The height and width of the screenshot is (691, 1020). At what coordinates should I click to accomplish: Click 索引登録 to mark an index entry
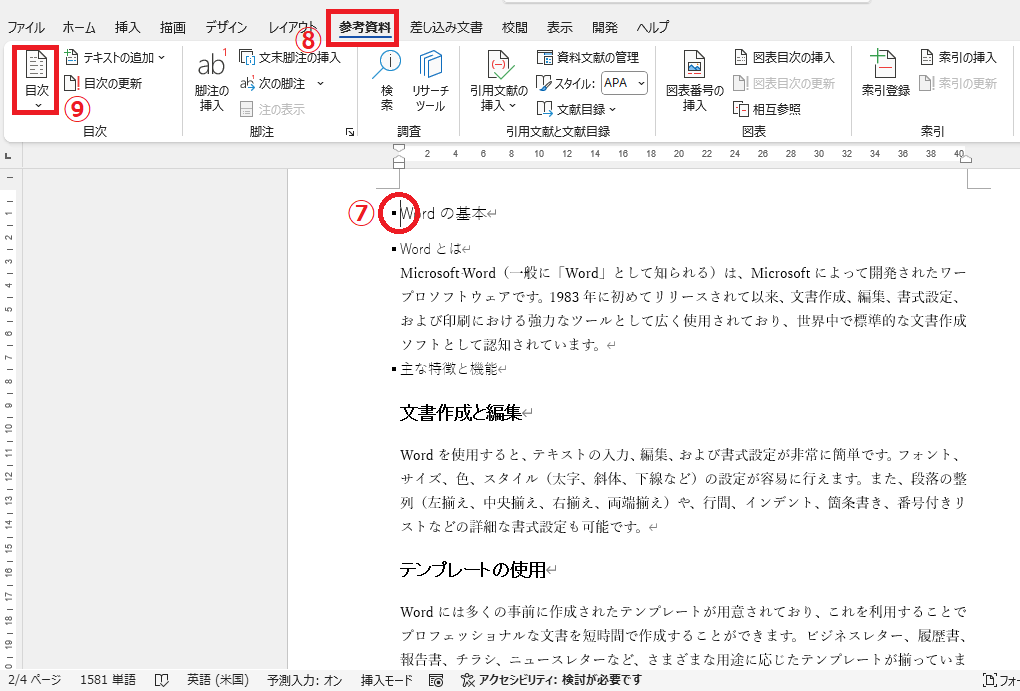885,74
